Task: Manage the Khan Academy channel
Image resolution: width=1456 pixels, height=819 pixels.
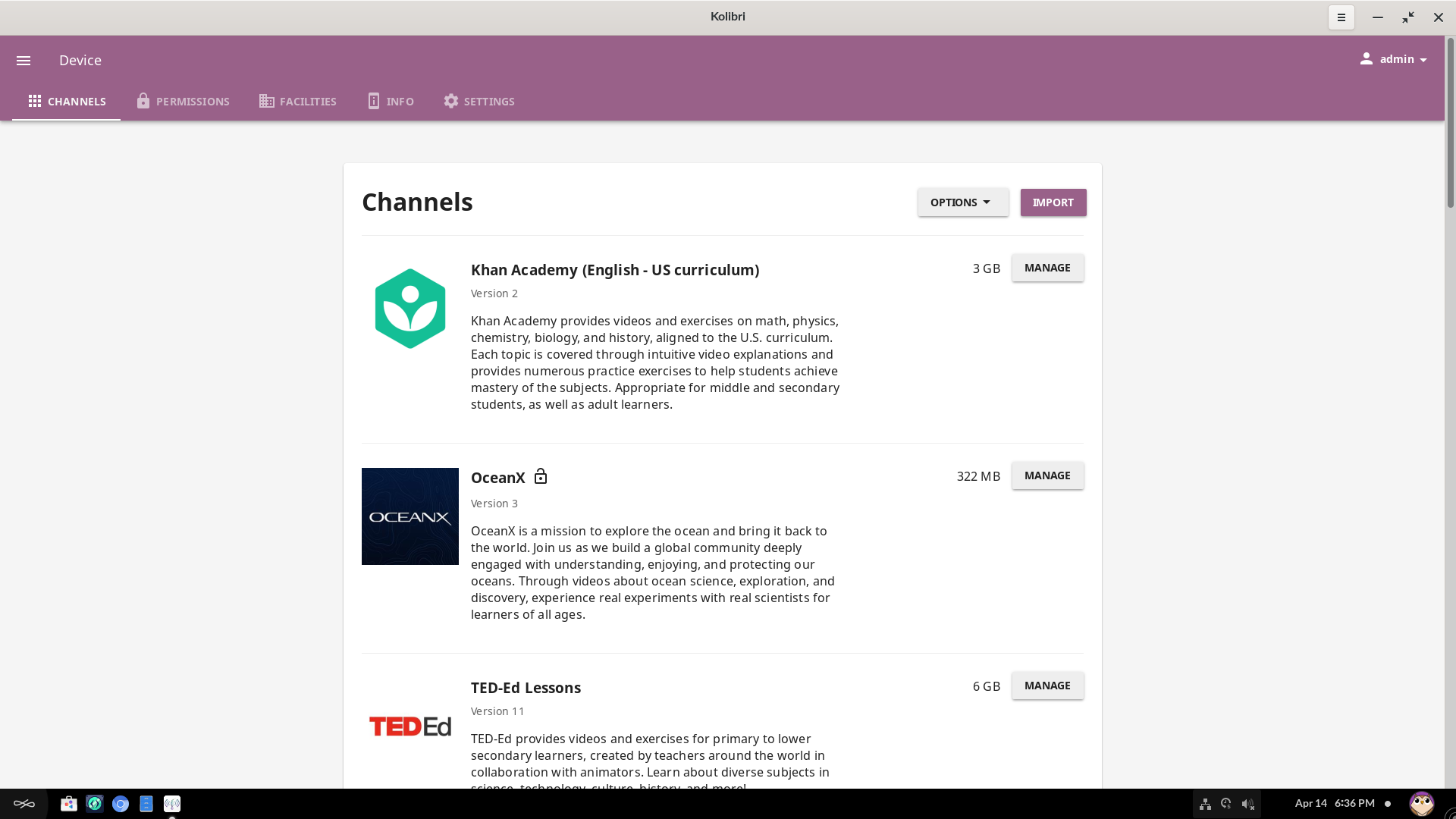Action: 1047,268
